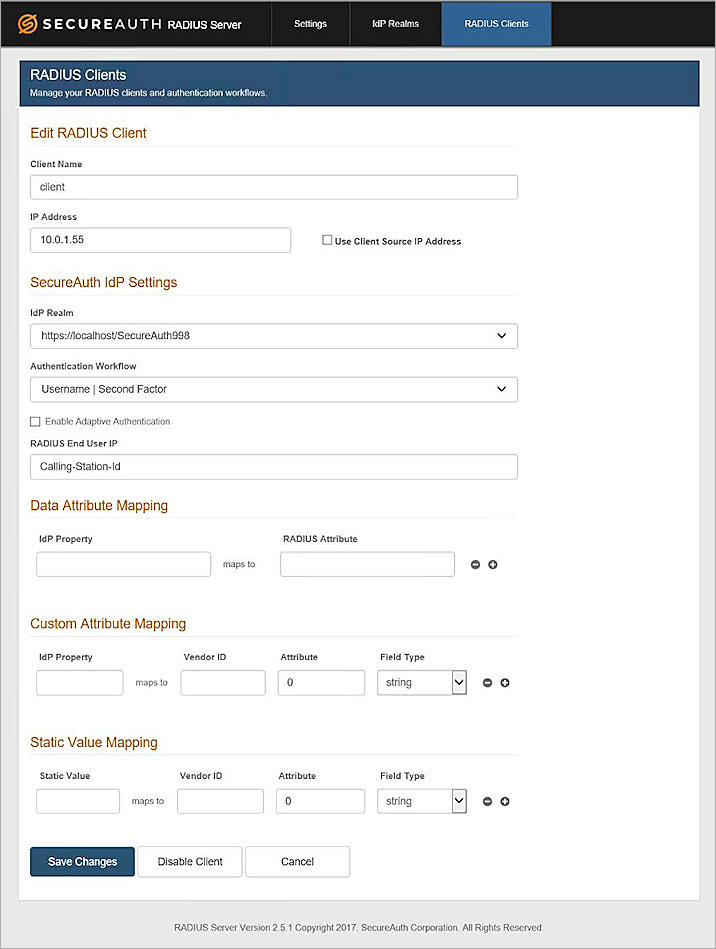
Task: Click the remove icon in Custom Attribute Mapping
Action: (487, 682)
